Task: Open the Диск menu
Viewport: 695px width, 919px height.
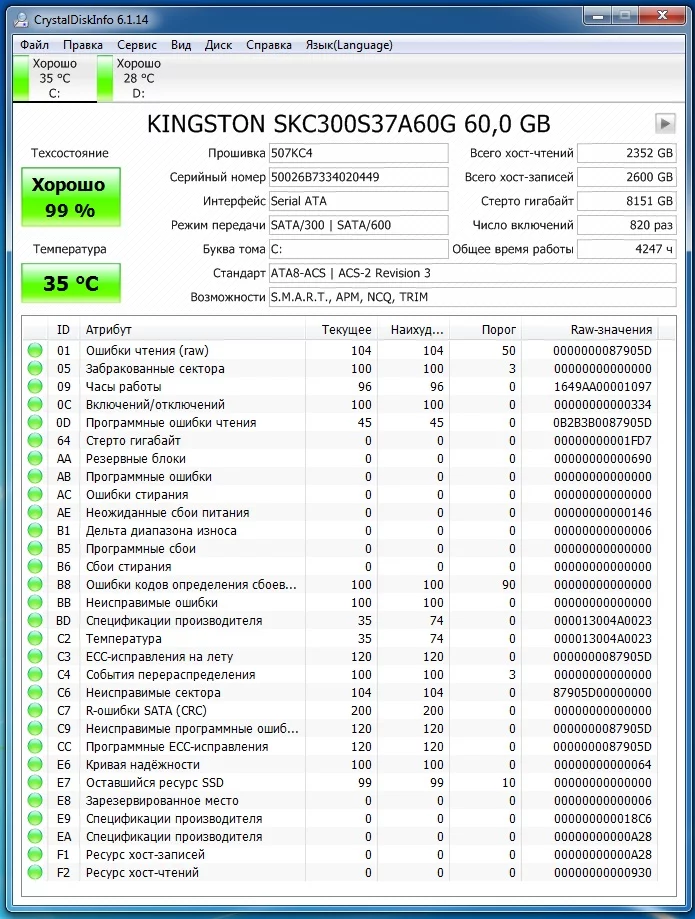Action: (218, 45)
